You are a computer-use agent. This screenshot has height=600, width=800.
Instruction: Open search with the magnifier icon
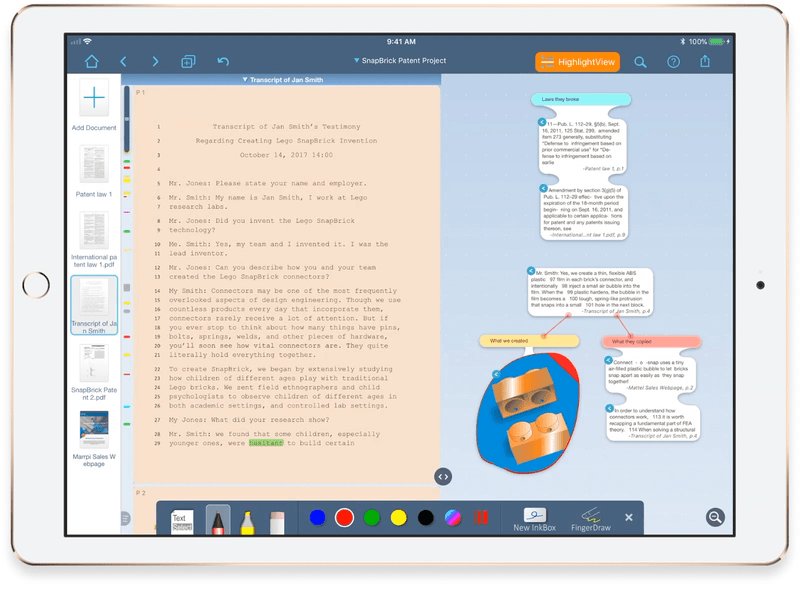pos(640,62)
